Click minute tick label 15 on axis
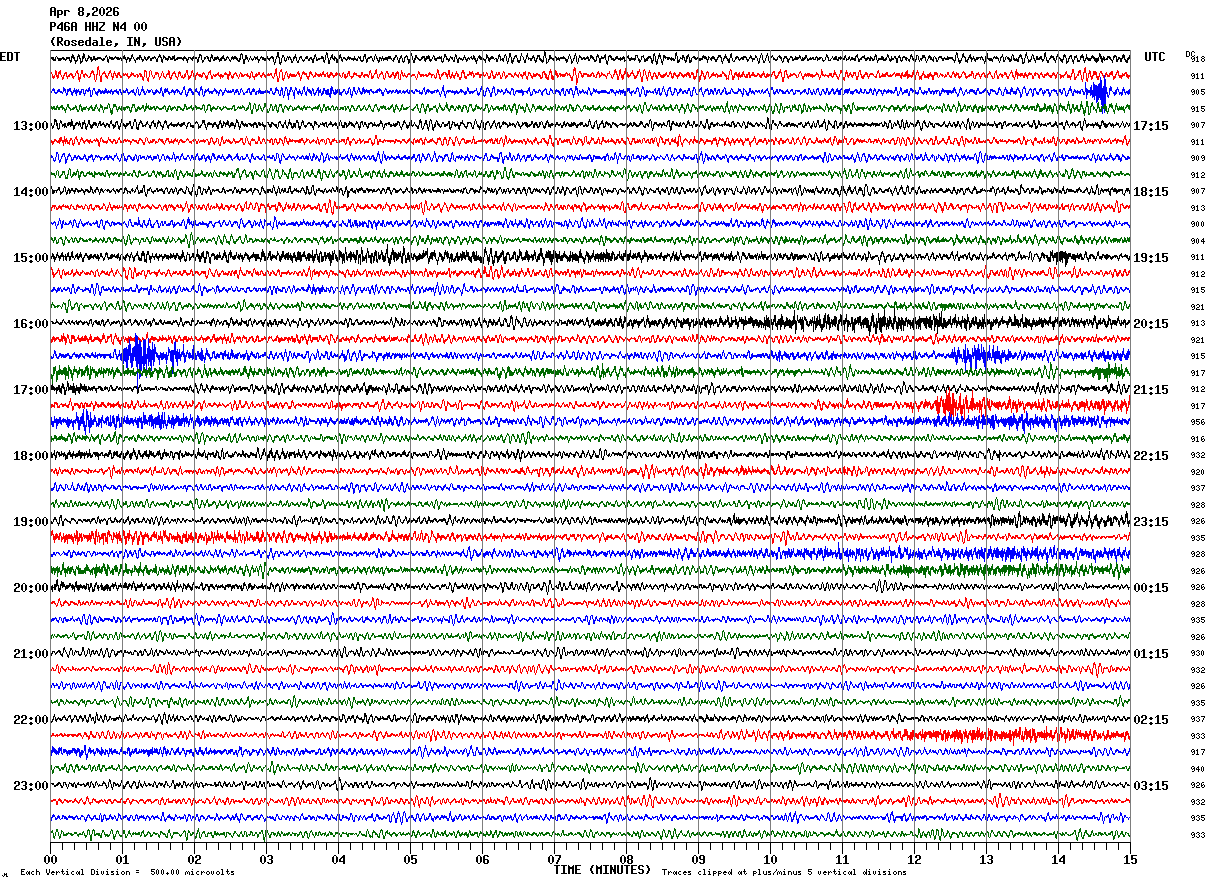Image resolution: width=1210 pixels, height=886 pixels. point(1130,859)
